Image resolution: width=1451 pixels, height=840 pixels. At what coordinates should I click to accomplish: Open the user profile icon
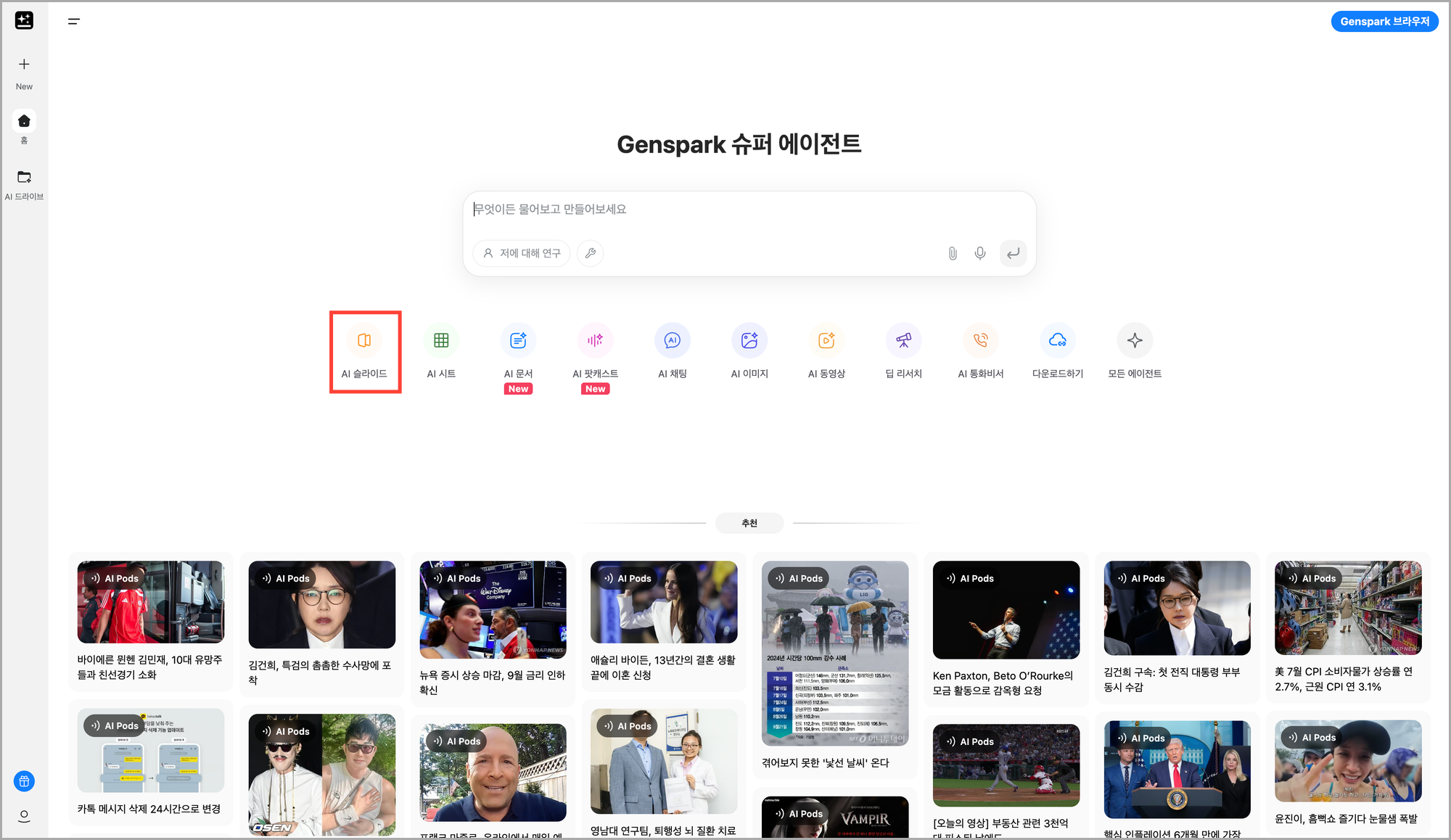[x=24, y=816]
